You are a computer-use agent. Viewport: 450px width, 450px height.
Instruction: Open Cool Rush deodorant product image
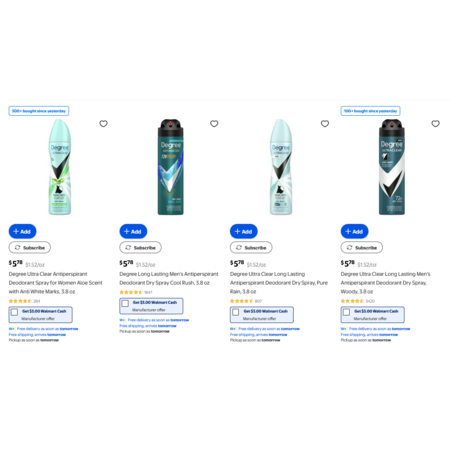170,167
